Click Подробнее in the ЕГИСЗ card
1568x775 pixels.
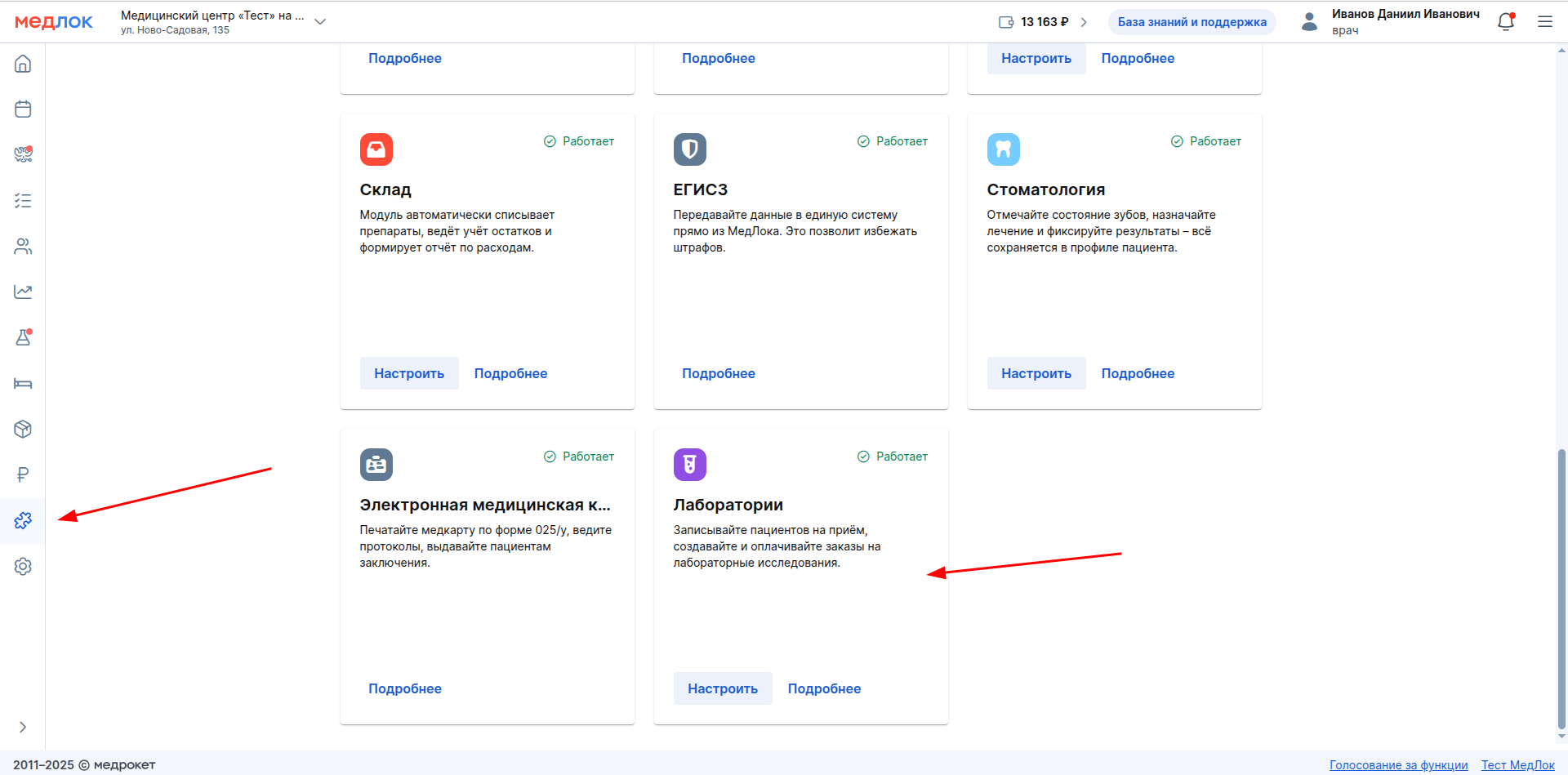(718, 373)
